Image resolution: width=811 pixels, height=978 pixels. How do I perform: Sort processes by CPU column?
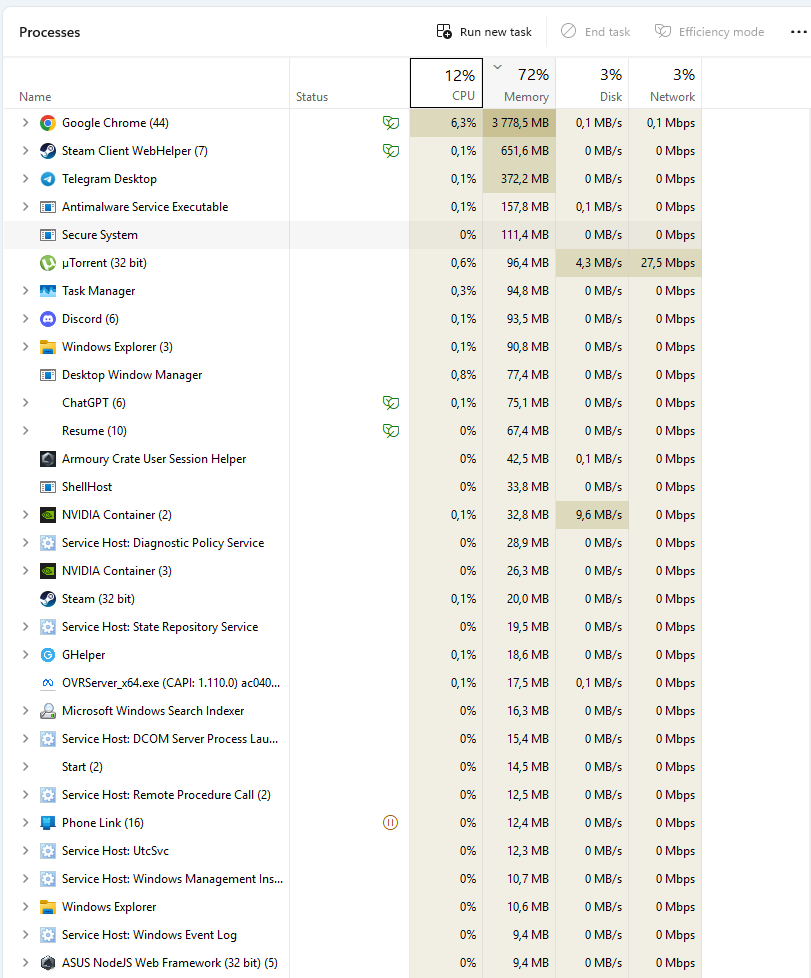tap(446, 84)
